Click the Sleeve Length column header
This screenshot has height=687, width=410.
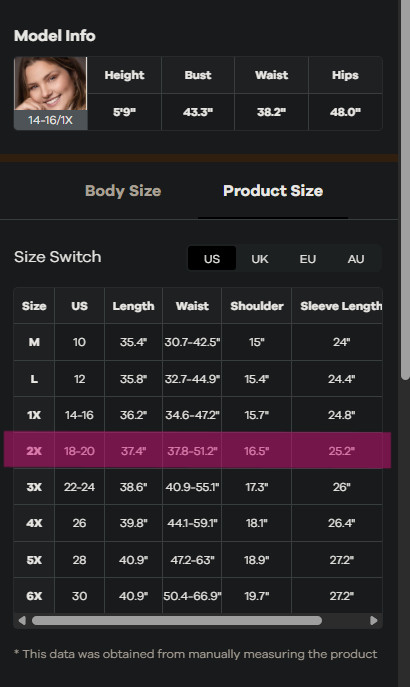click(x=341, y=306)
